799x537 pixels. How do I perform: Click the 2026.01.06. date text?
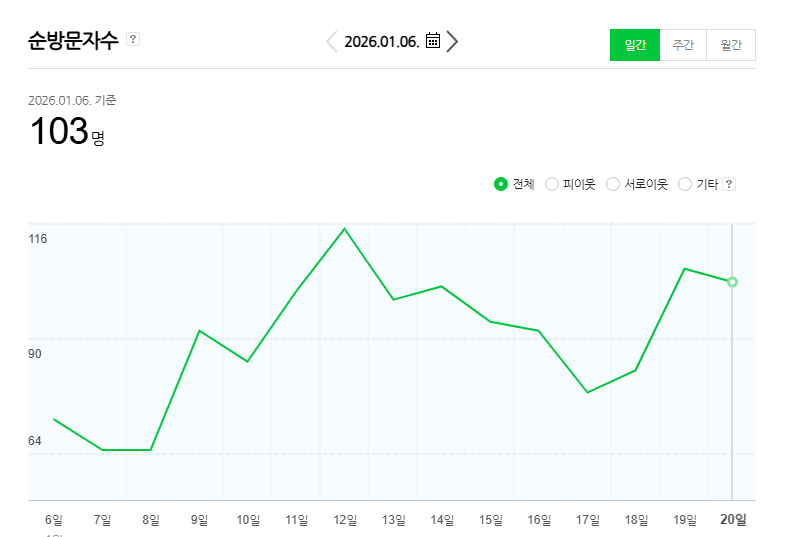(x=381, y=41)
